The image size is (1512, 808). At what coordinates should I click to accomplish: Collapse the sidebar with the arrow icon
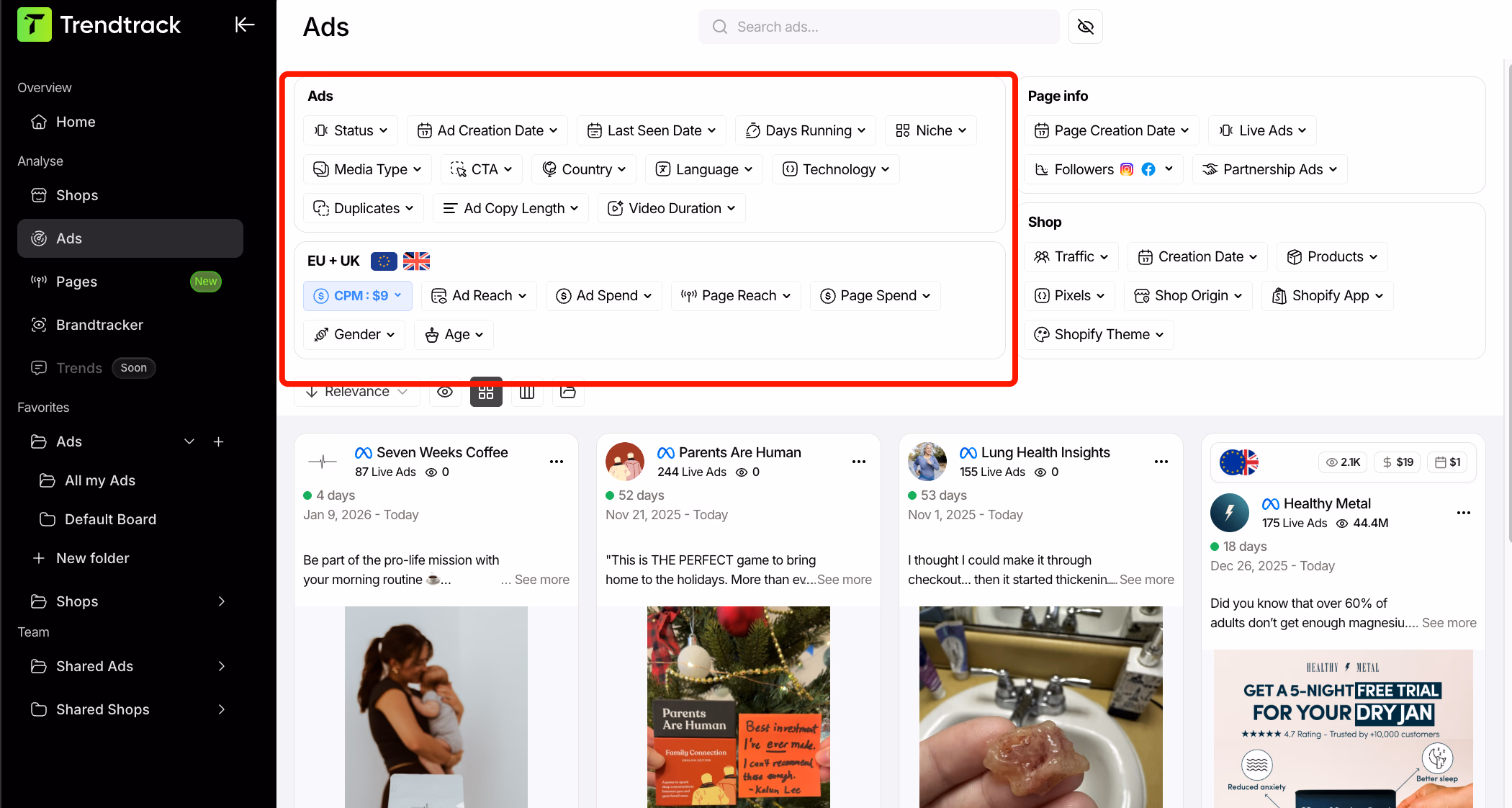click(245, 24)
